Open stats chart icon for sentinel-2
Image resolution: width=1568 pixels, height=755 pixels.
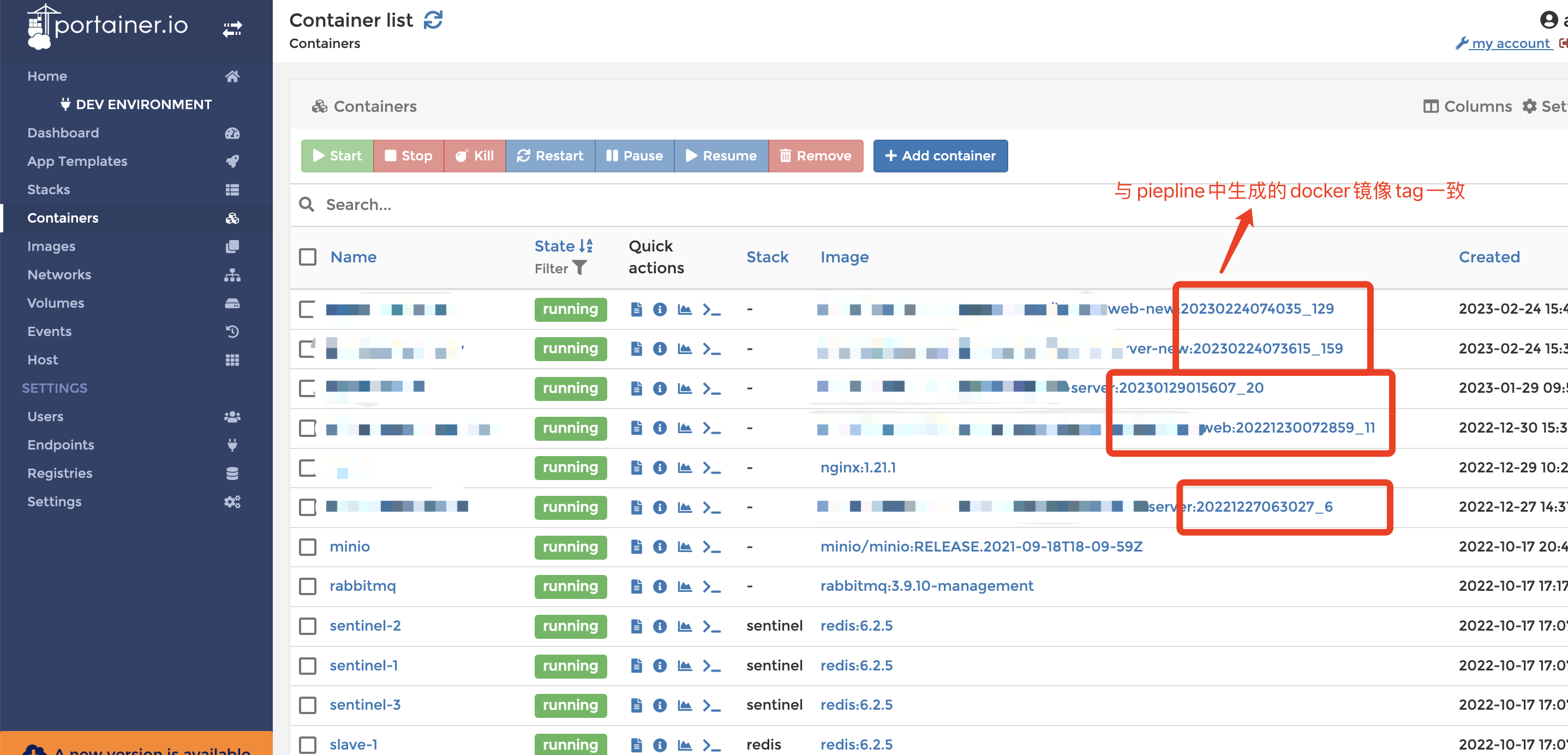pyautogui.click(x=685, y=626)
